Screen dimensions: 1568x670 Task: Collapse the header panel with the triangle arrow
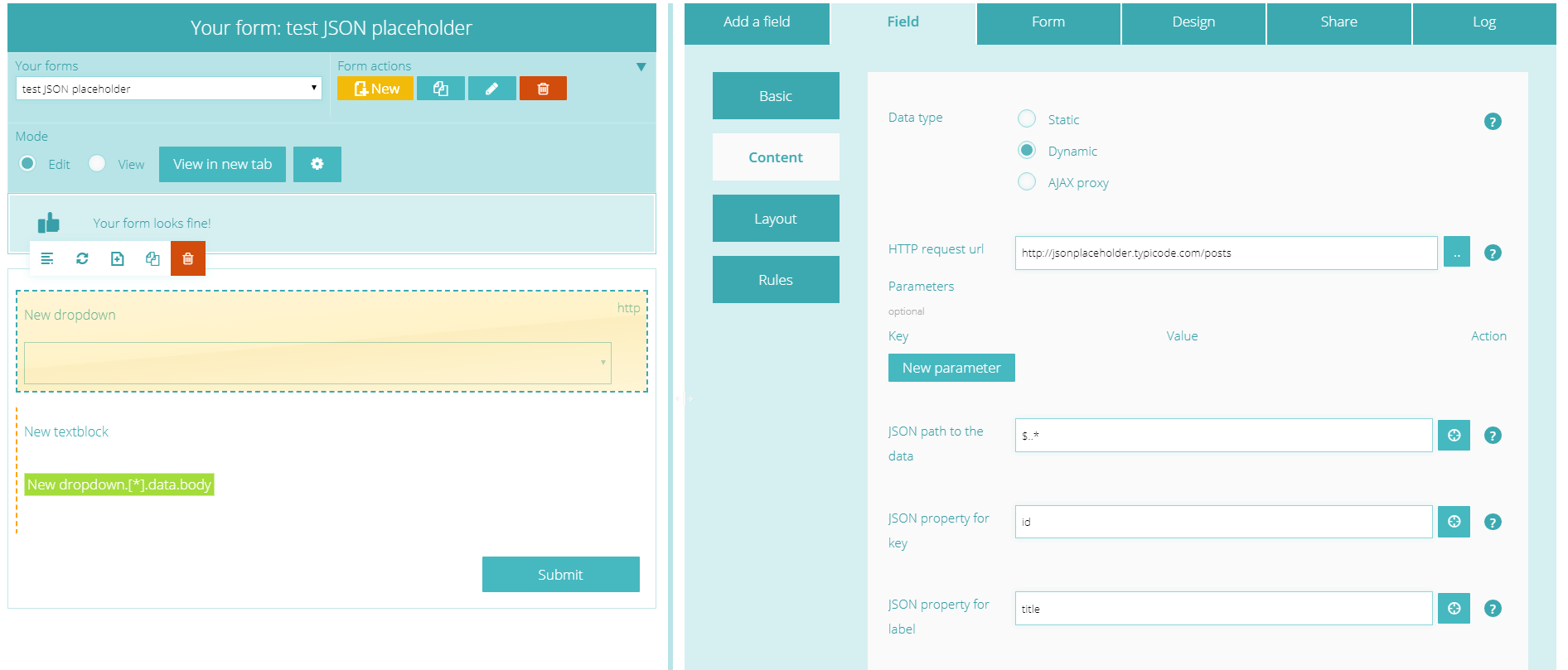pos(641,66)
